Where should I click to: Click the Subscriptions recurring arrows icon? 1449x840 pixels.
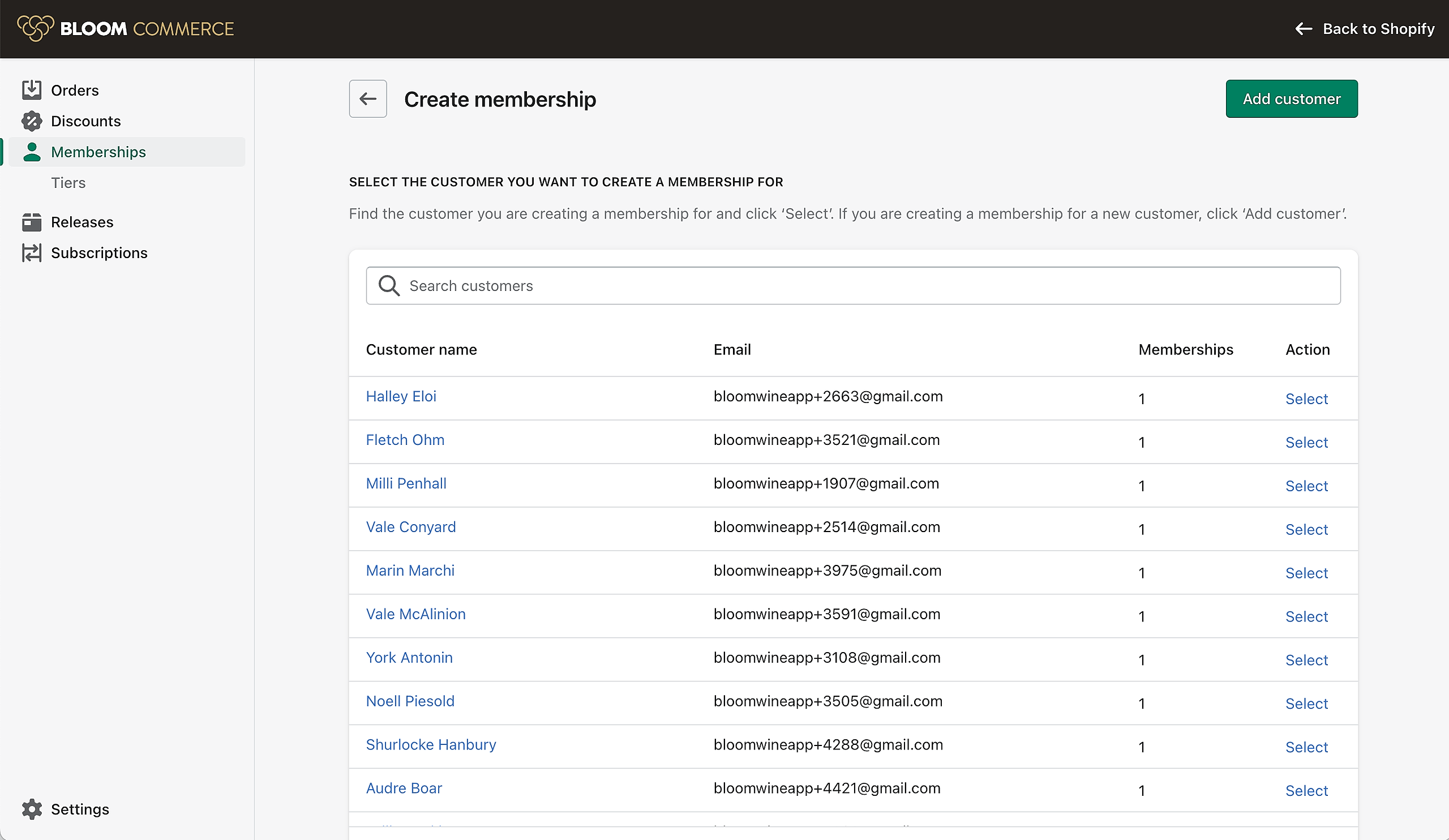point(32,253)
